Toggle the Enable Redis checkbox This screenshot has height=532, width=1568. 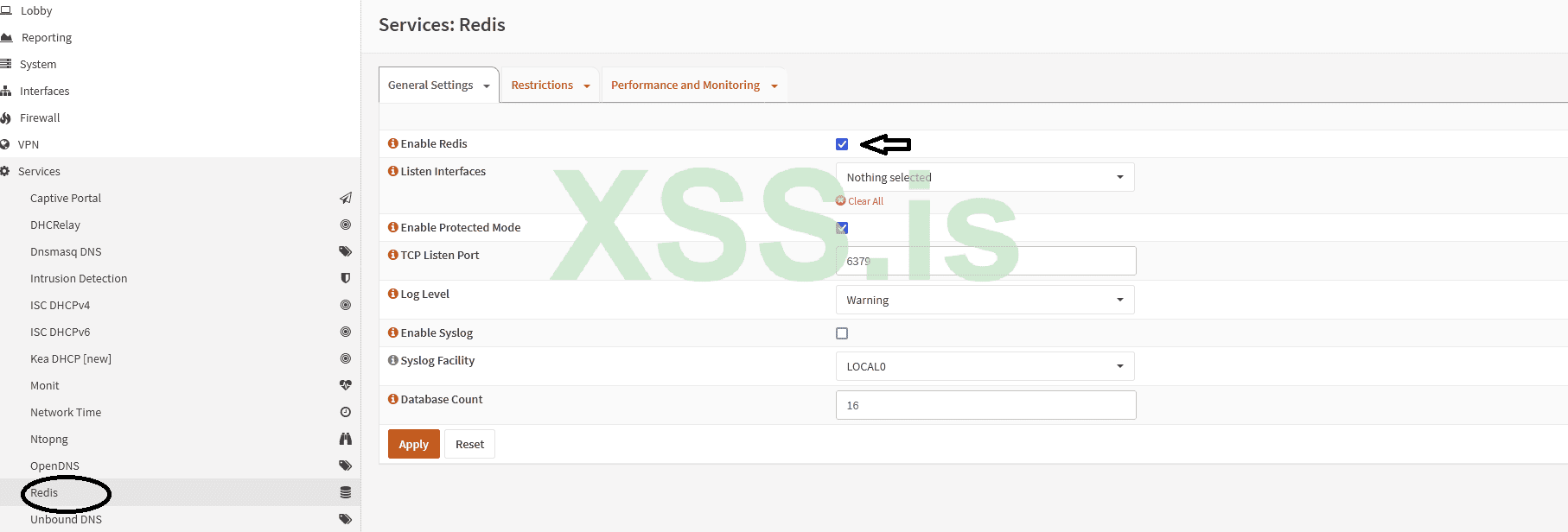pos(842,144)
